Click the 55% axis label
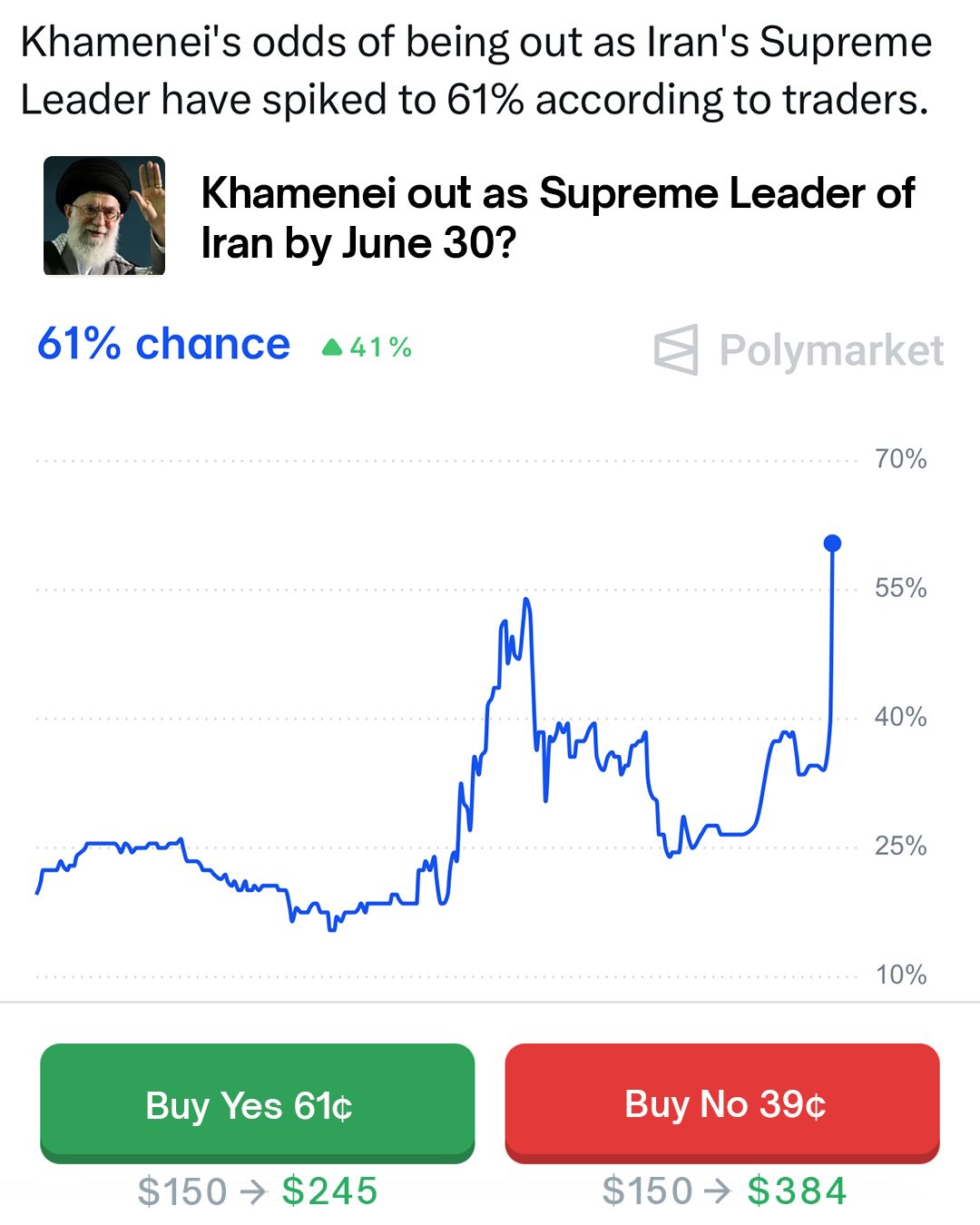 pyautogui.click(x=900, y=588)
